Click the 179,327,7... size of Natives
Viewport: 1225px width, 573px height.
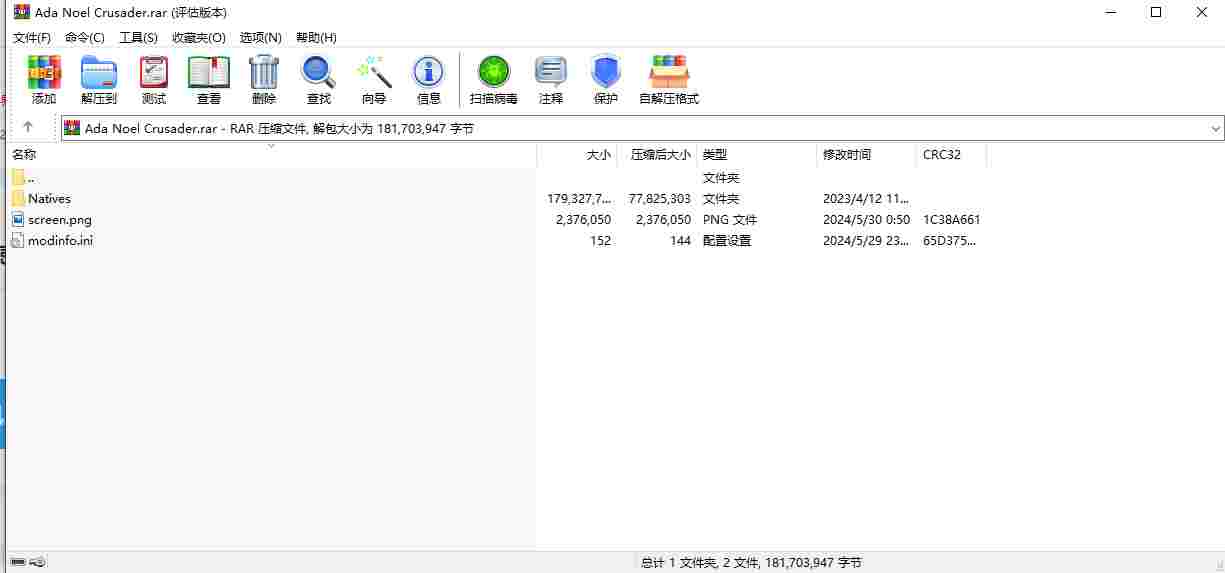click(x=579, y=198)
